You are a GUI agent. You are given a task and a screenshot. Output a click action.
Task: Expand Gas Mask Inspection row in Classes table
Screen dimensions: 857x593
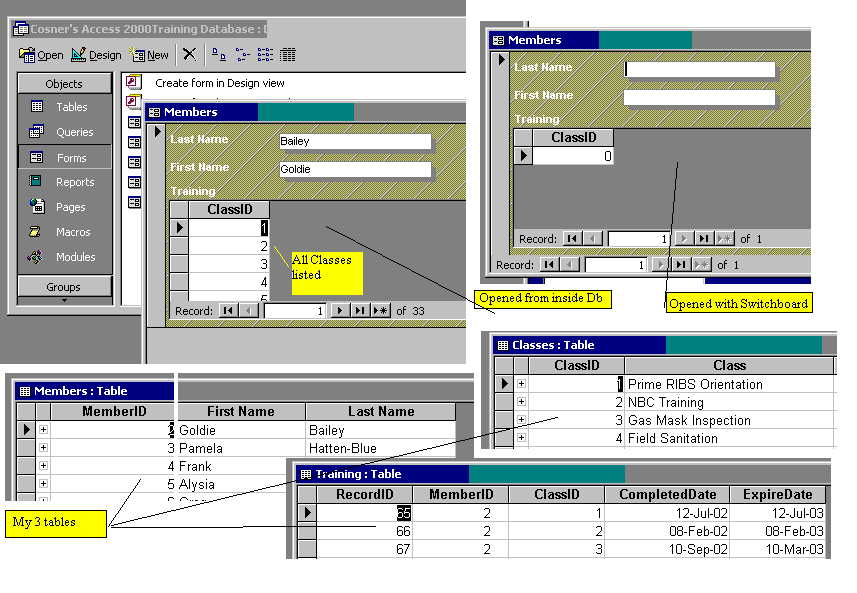[x=521, y=420]
